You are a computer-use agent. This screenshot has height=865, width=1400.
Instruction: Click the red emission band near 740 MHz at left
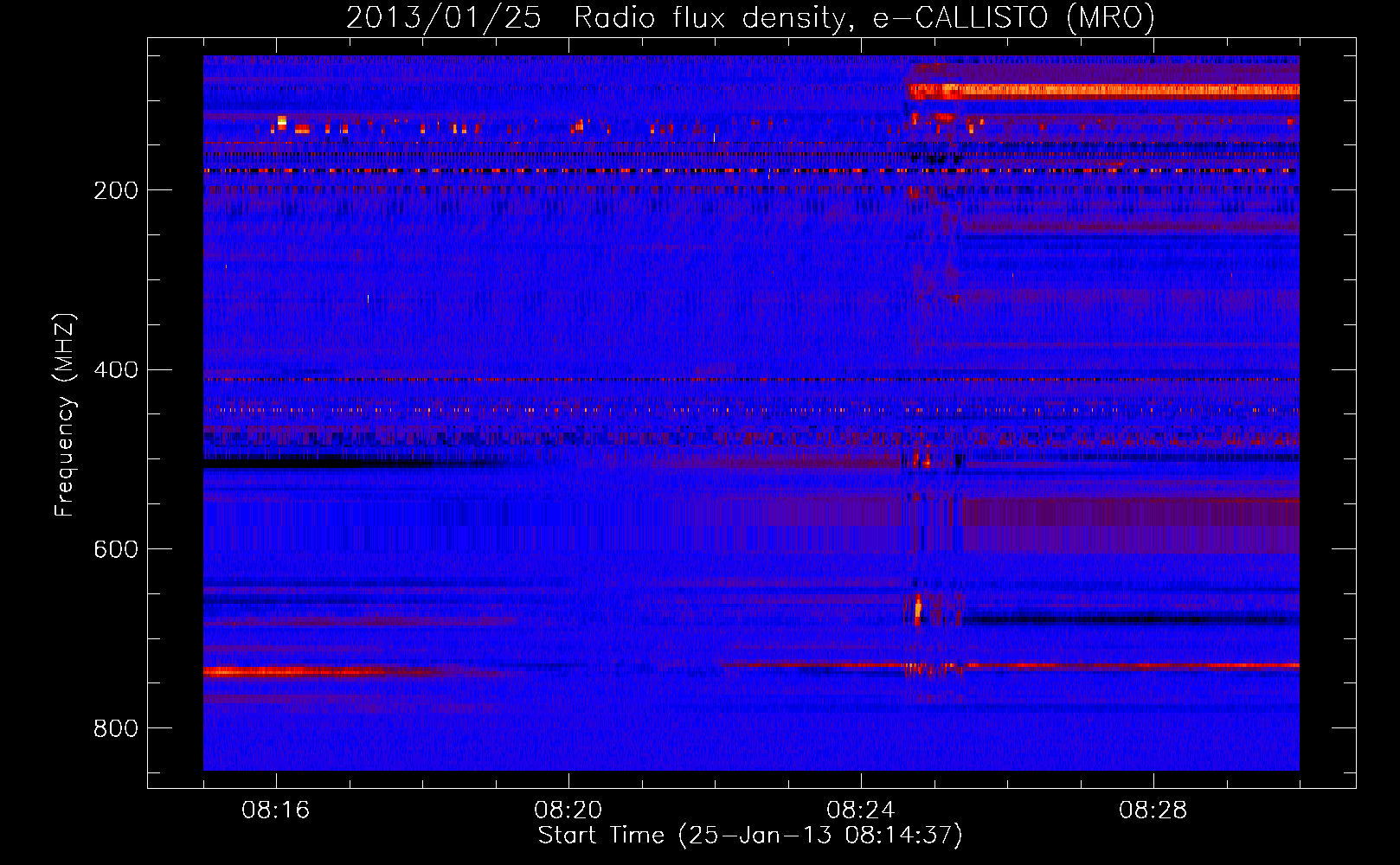[320, 671]
